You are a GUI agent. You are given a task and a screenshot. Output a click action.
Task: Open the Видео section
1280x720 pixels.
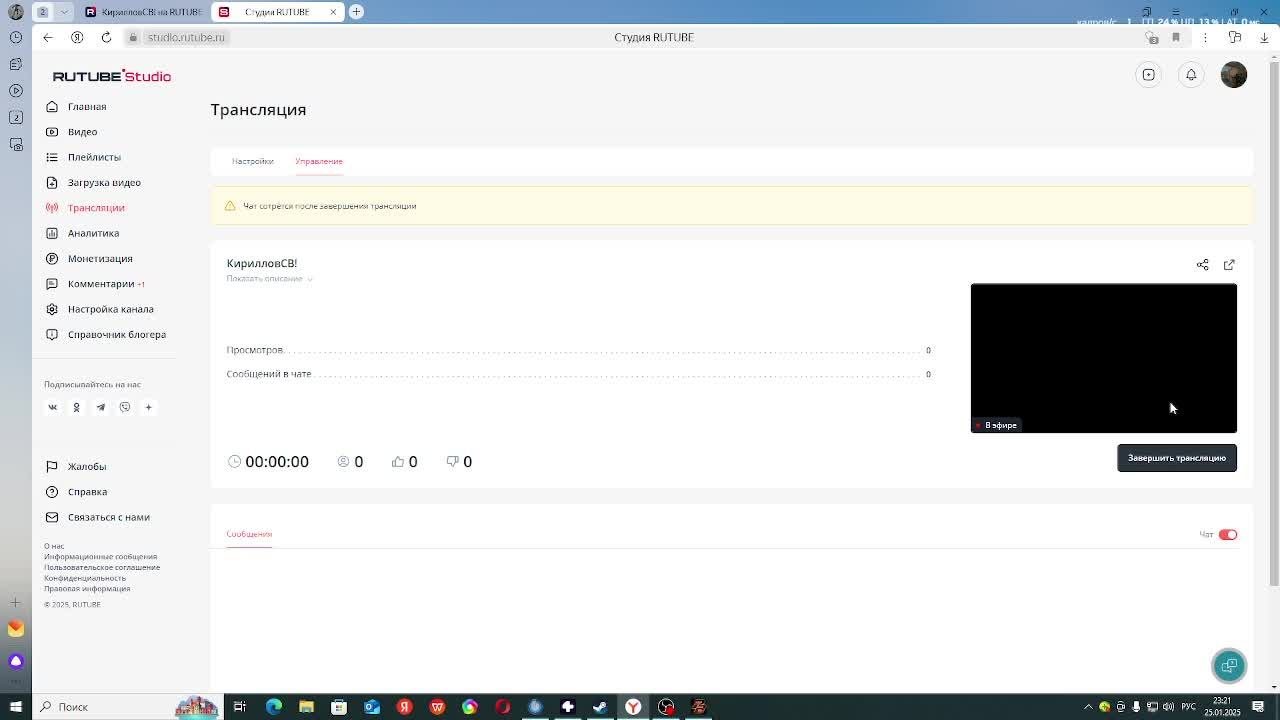tap(82, 132)
